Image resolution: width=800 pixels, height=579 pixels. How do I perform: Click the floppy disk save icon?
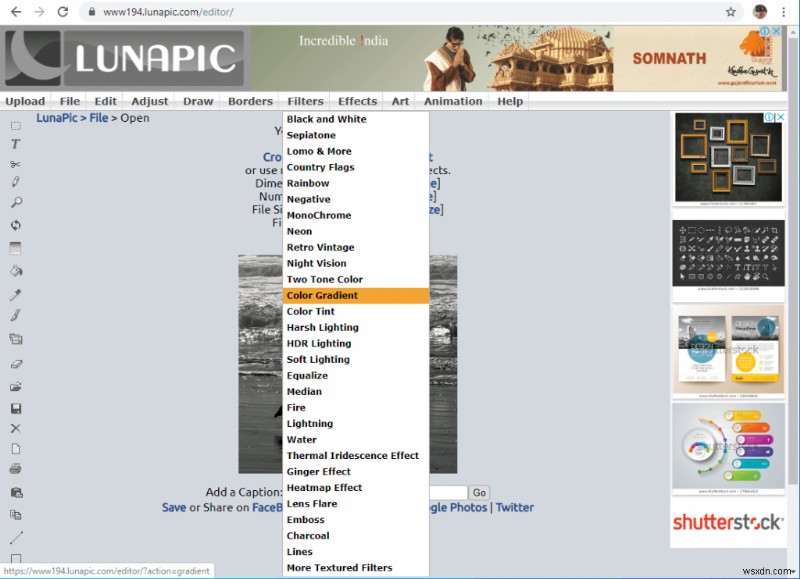(16, 409)
